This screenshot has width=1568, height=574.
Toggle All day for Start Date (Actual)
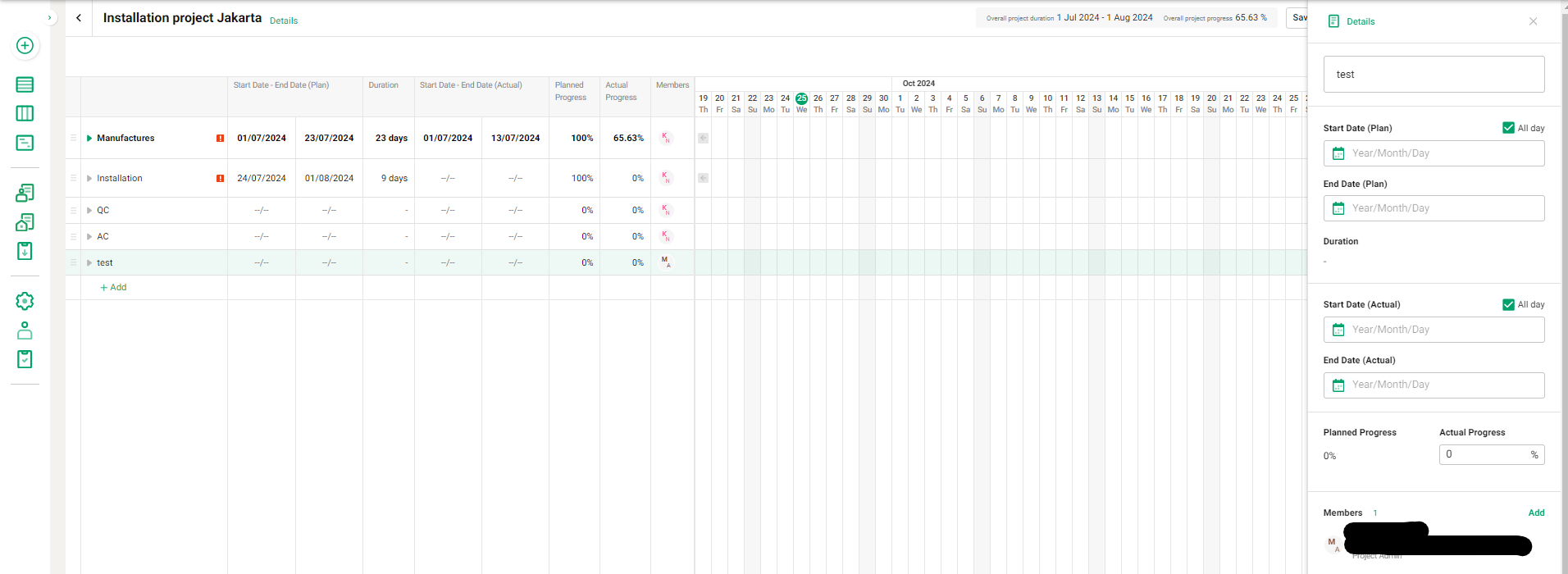coord(1508,304)
